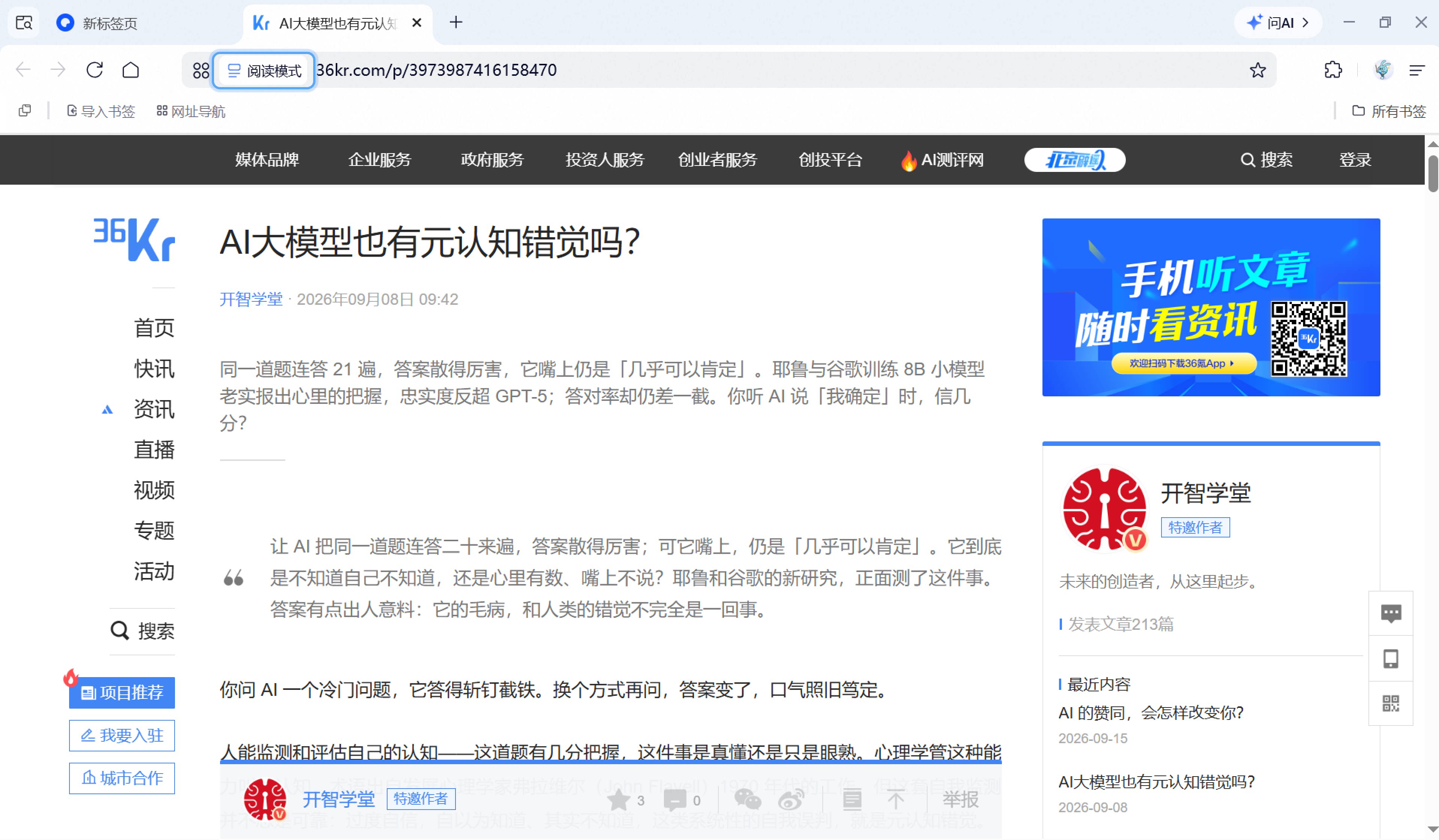
Task: Open 投资人服务 menu item
Action: 605,160
